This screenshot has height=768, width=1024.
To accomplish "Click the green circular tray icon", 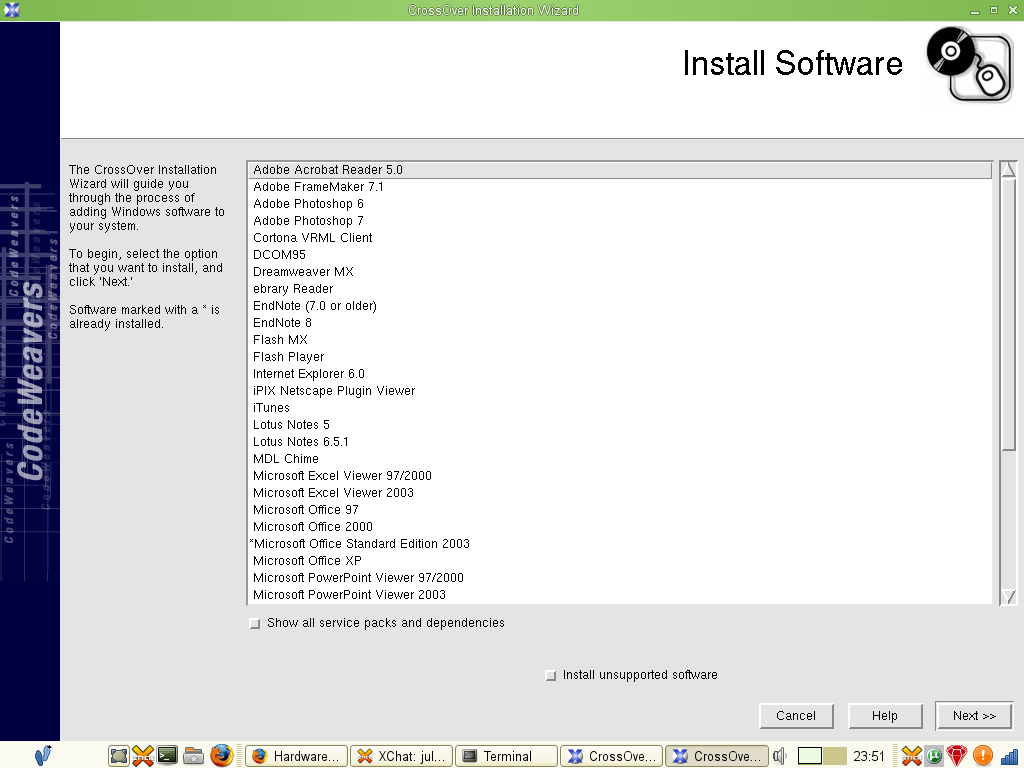I will coord(934,756).
